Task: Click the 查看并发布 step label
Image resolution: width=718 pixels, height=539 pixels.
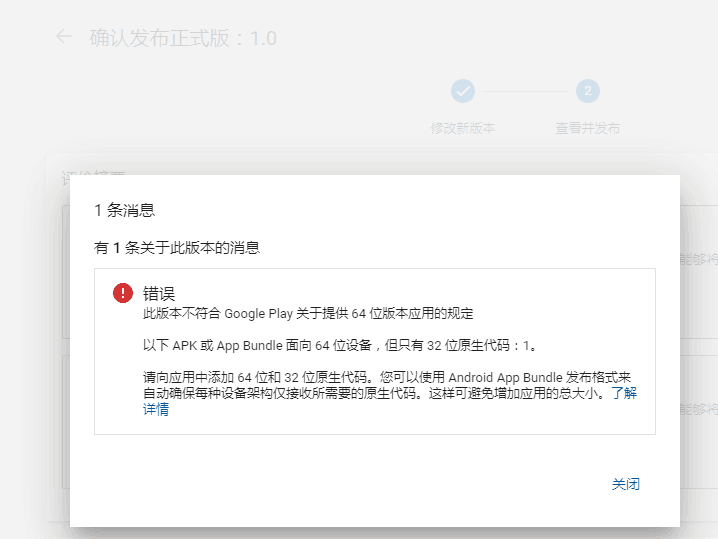Action: 587,128
